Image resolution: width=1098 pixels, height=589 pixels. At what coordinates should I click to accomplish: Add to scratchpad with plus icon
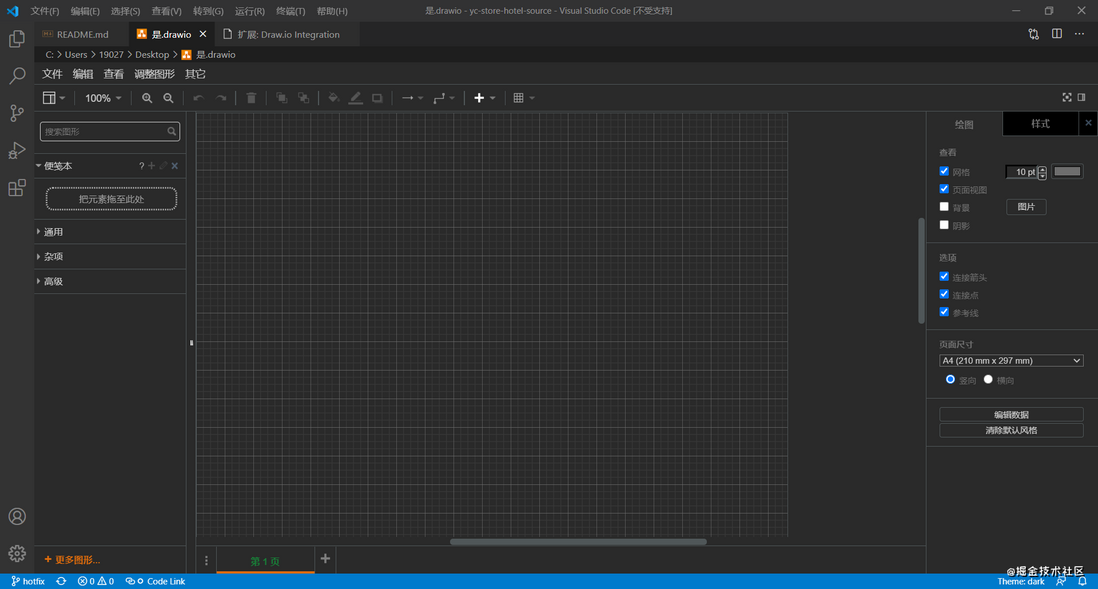pyautogui.click(x=151, y=166)
